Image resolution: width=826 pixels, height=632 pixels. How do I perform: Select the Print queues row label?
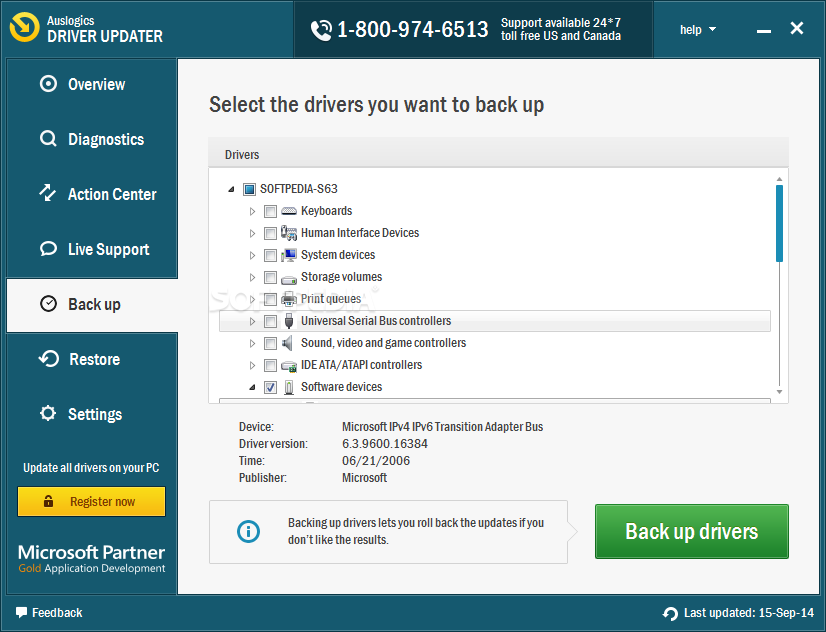click(331, 299)
